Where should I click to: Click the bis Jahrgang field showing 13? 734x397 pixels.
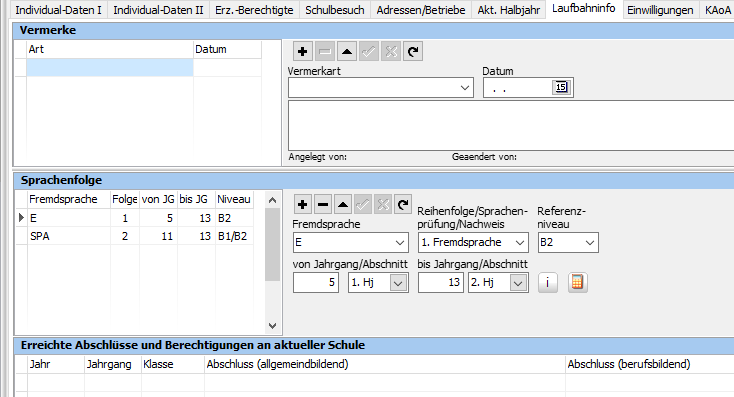441,283
